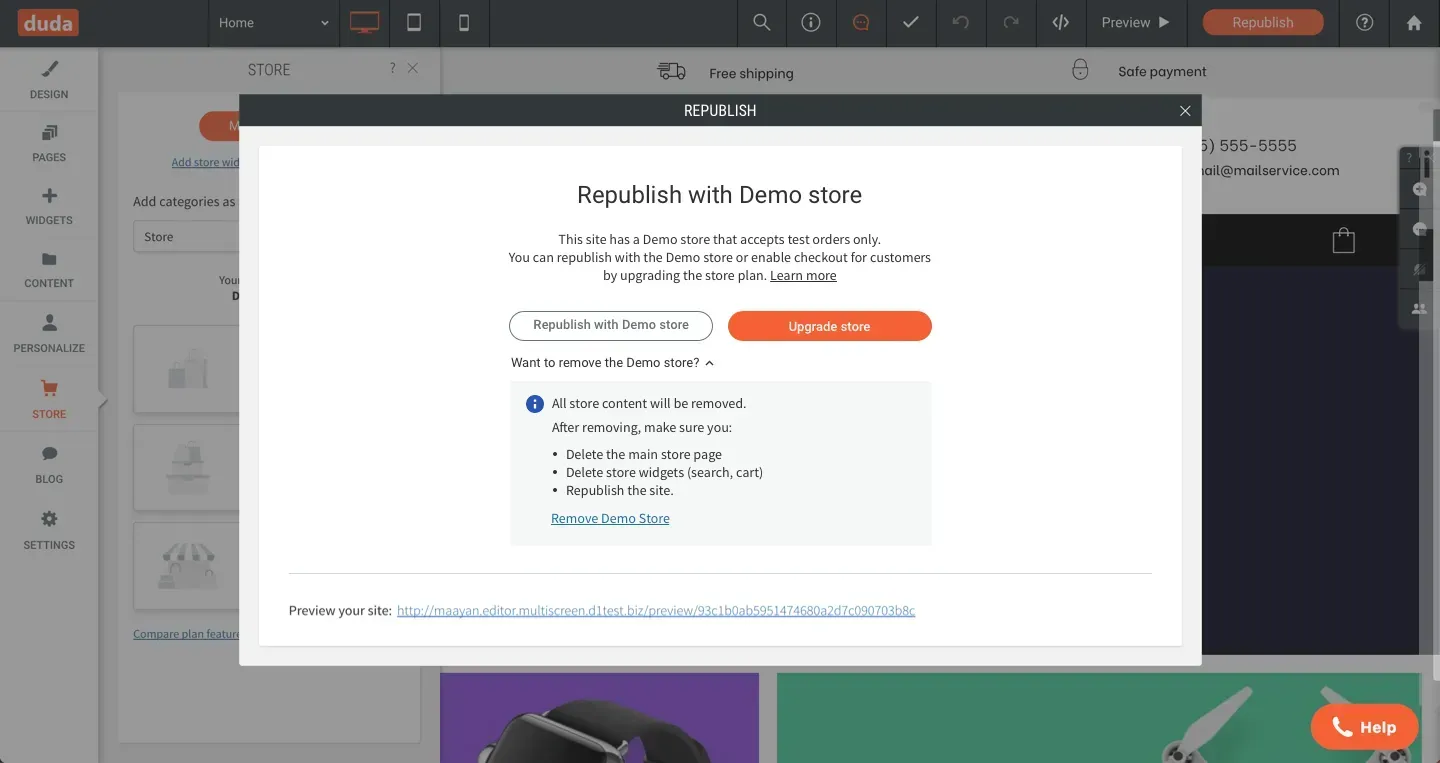This screenshot has height=763, width=1440.
Task: Switch to tablet view
Action: (x=414, y=23)
